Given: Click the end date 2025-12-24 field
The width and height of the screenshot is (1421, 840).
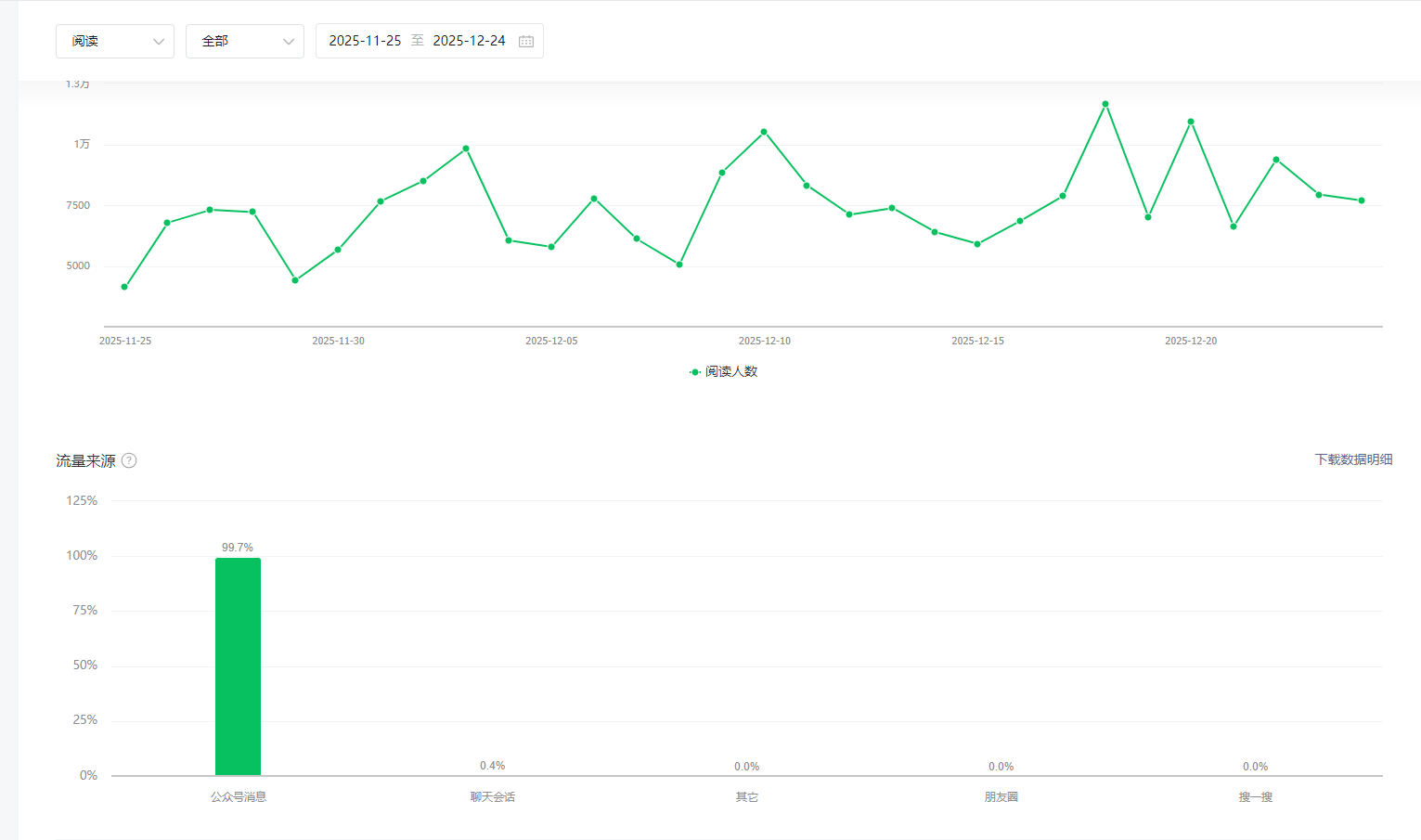Looking at the screenshot, I should pos(469,41).
